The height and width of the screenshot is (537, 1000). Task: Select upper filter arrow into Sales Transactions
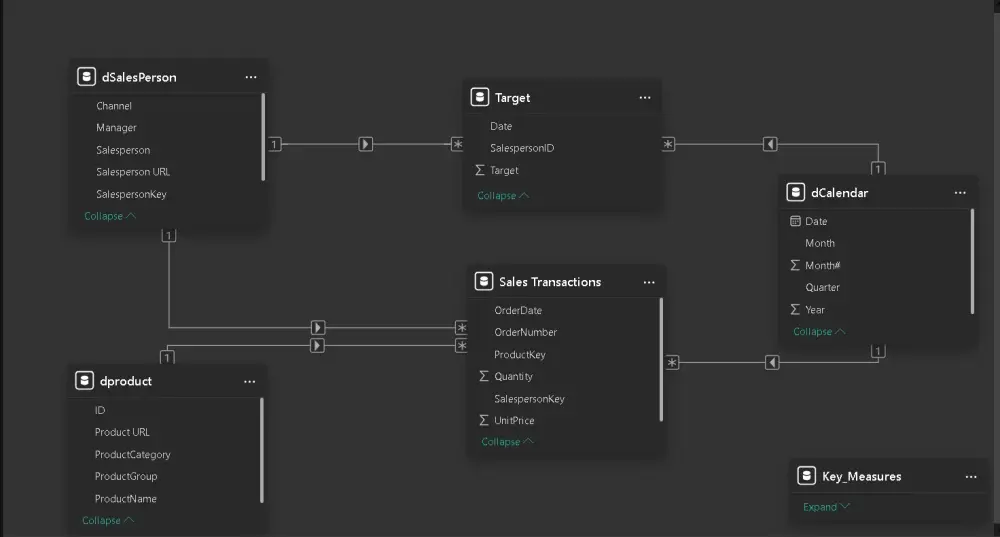pos(317,328)
